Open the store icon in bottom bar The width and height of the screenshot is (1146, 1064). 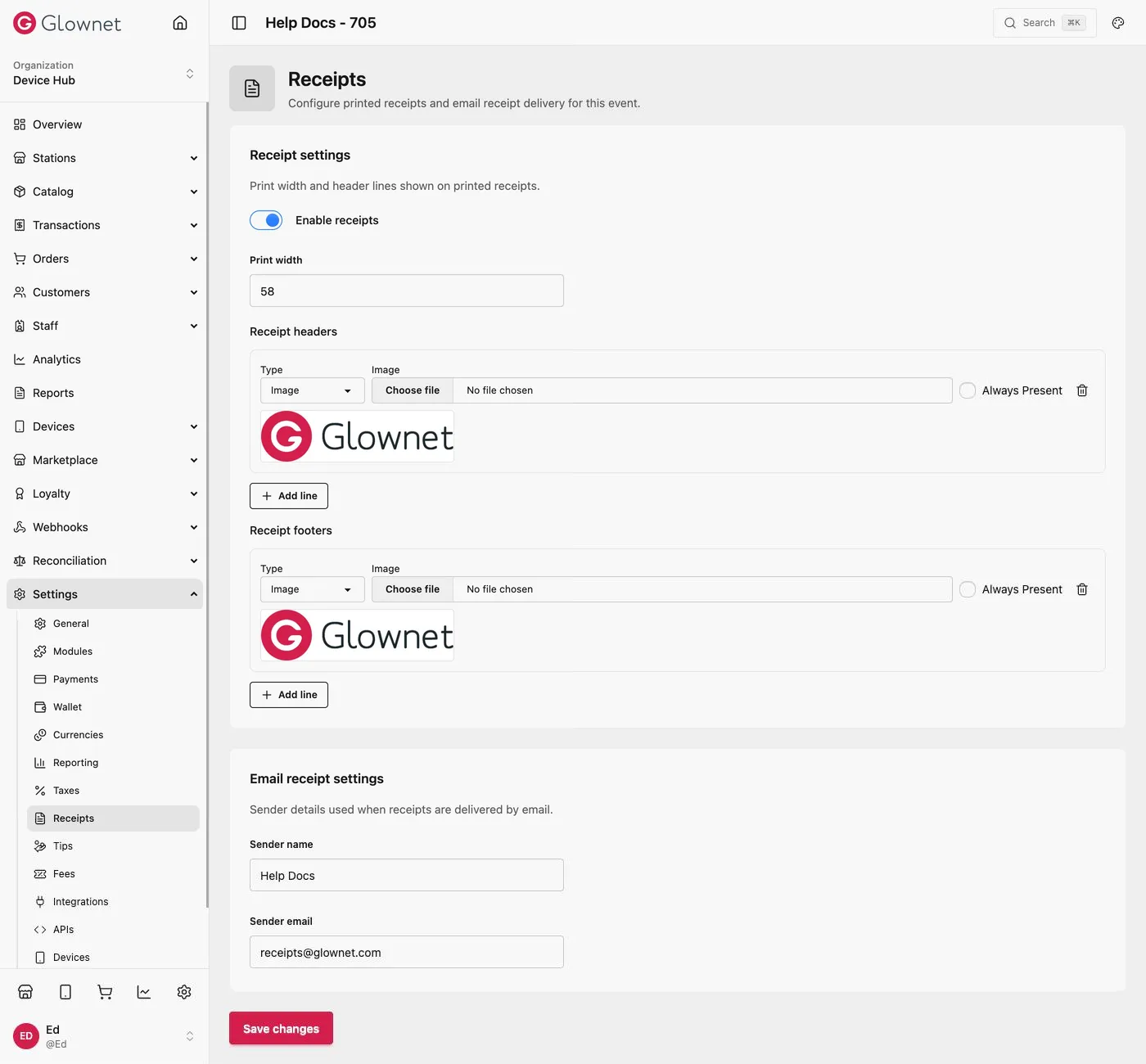tap(25, 992)
